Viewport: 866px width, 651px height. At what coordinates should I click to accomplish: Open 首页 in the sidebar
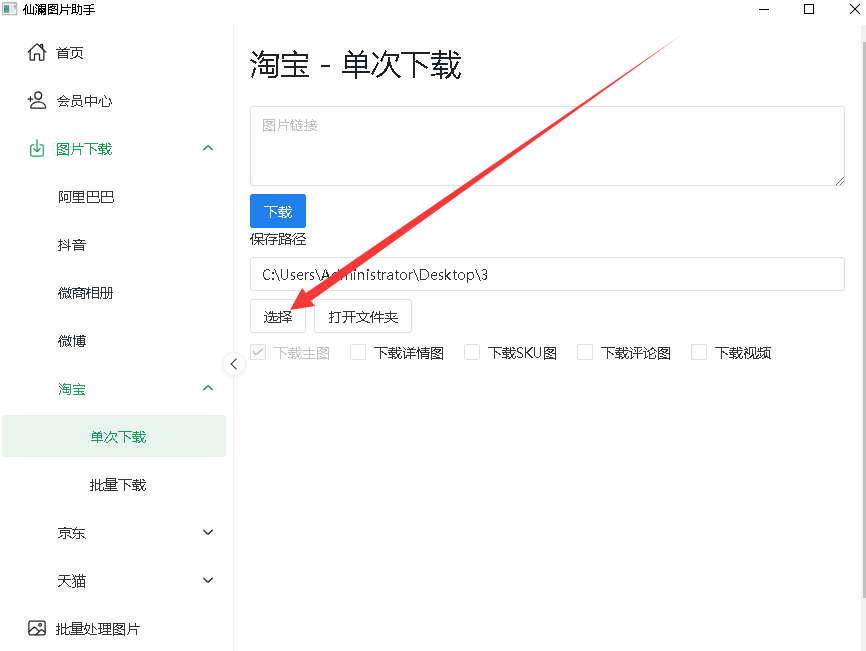(x=70, y=53)
